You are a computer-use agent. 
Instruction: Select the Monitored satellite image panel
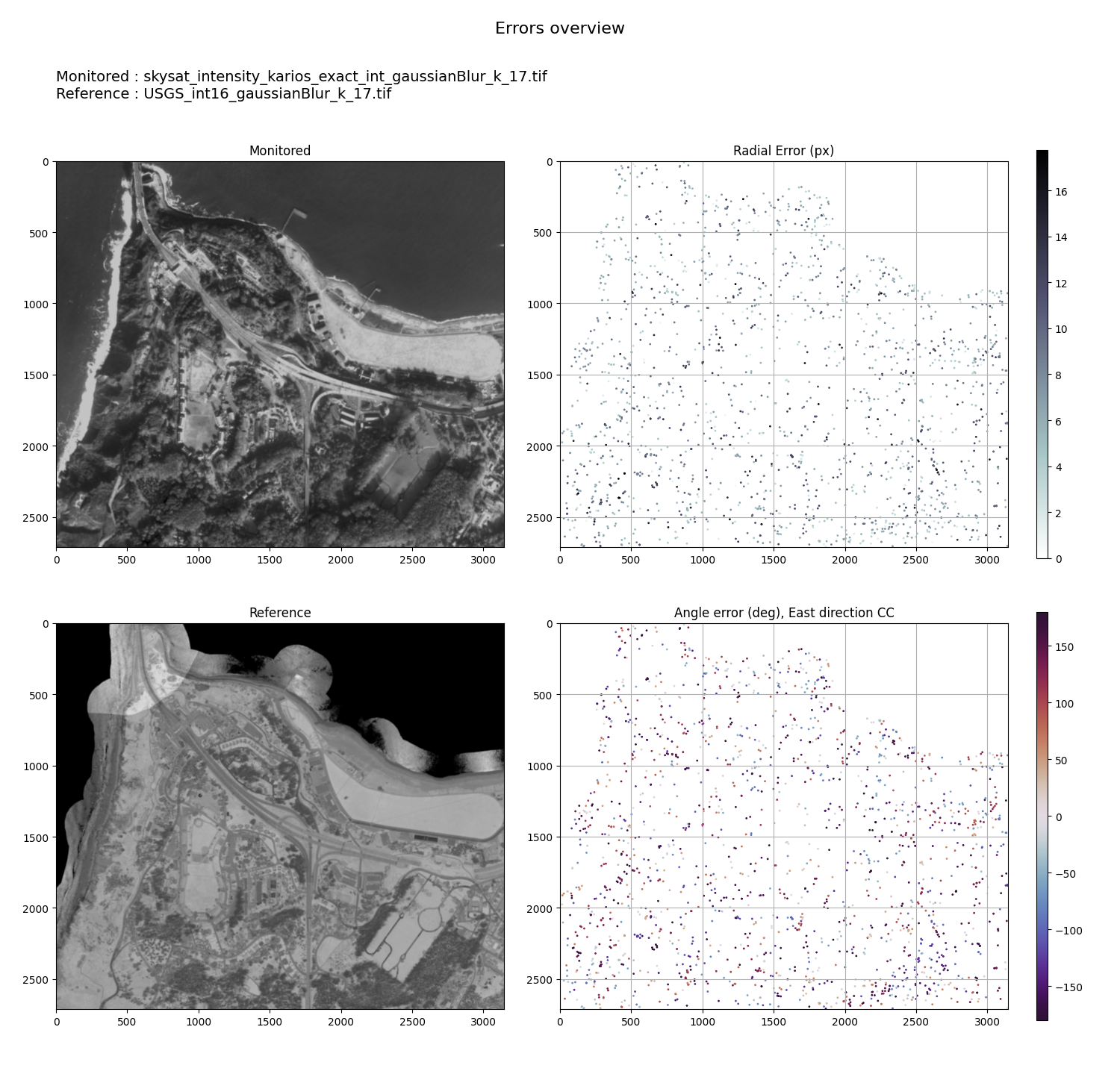click(x=280, y=354)
